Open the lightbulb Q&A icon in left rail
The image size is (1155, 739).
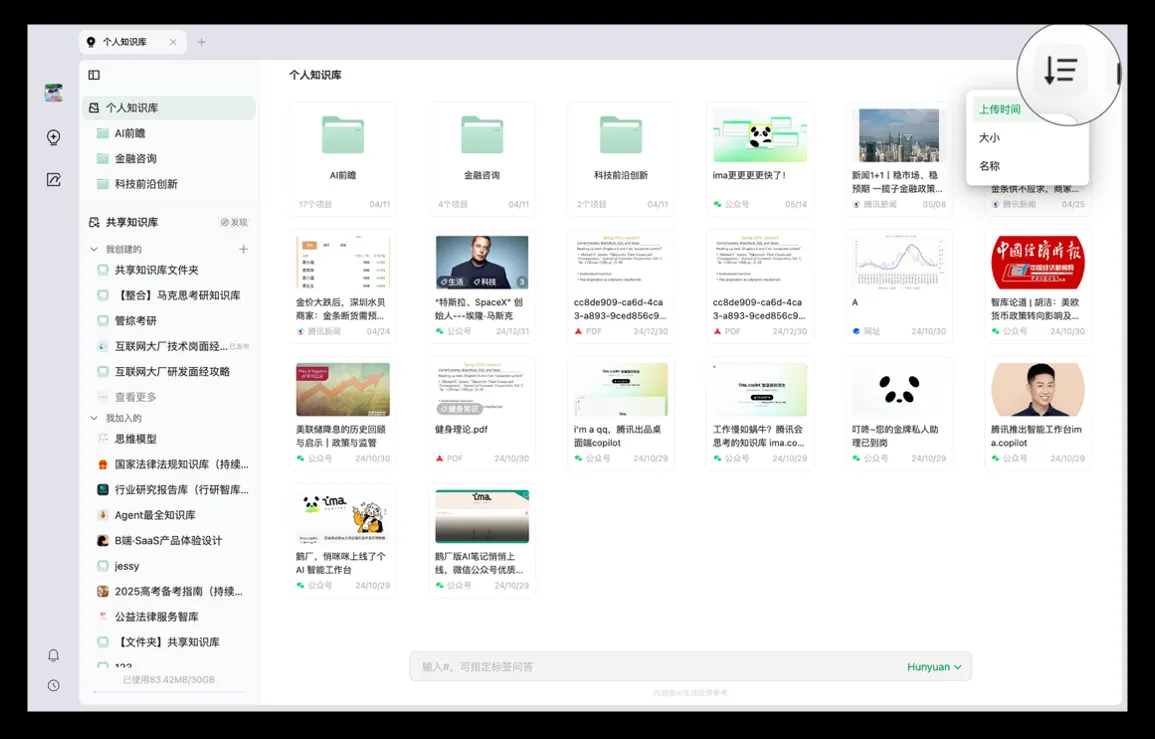click(x=54, y=138)
